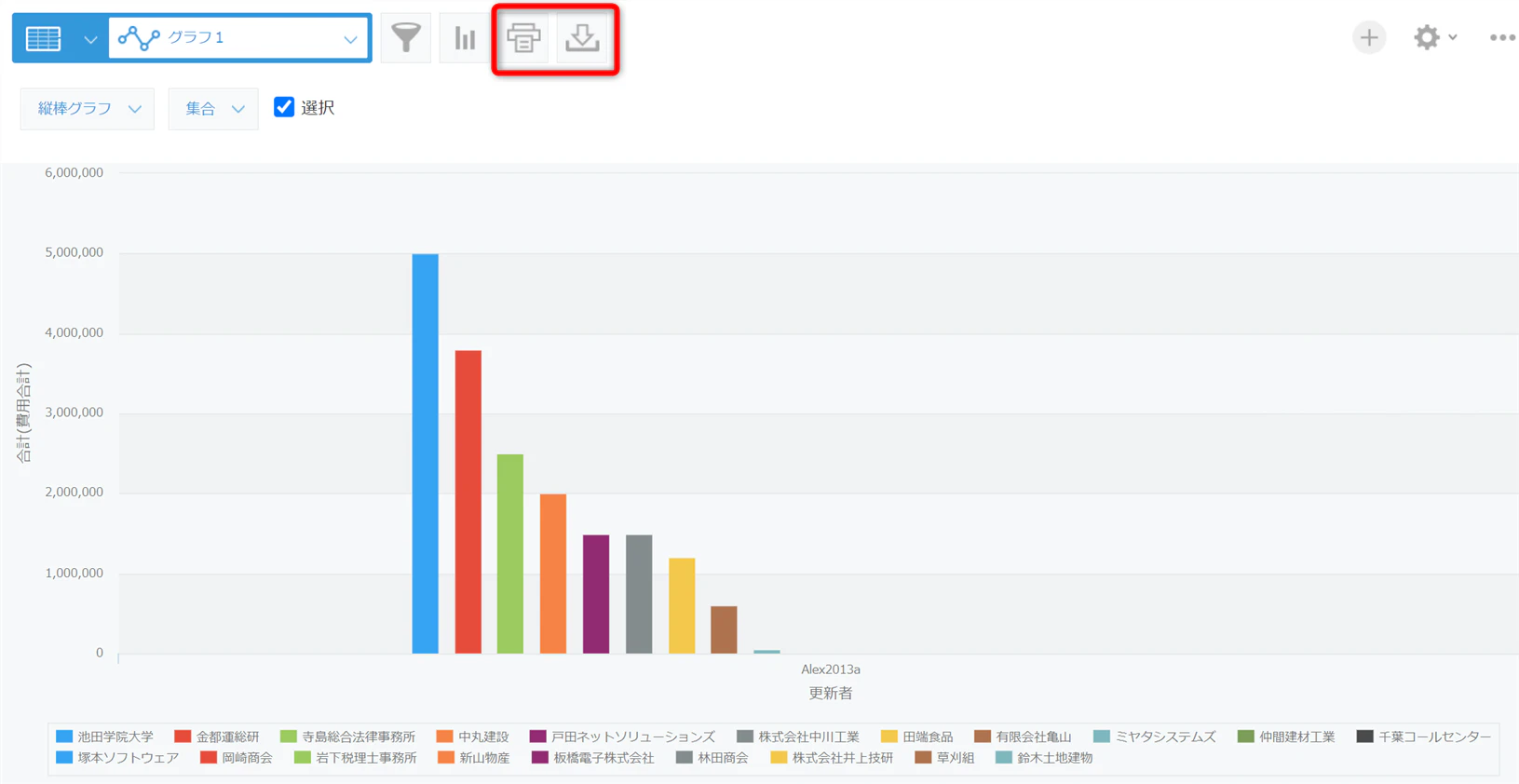The height and width of the screenshot is (784, 1519).
Task: Click legend entry 田端食品
Action: pos(917,737)
